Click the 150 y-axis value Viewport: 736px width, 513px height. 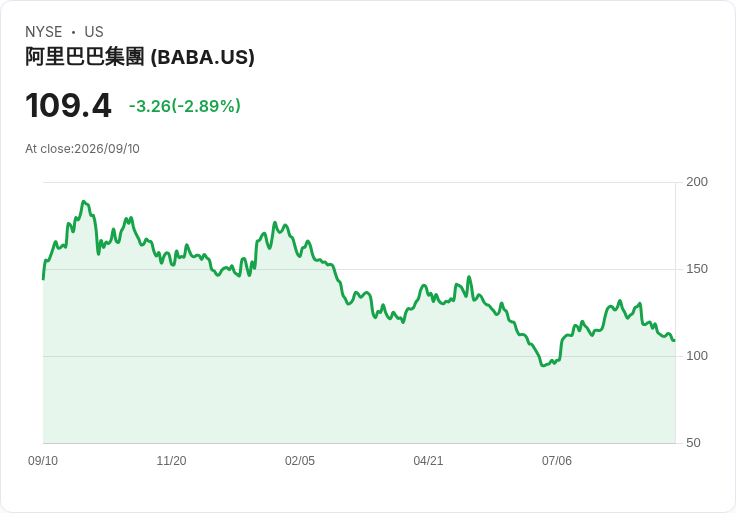[697, 269]
